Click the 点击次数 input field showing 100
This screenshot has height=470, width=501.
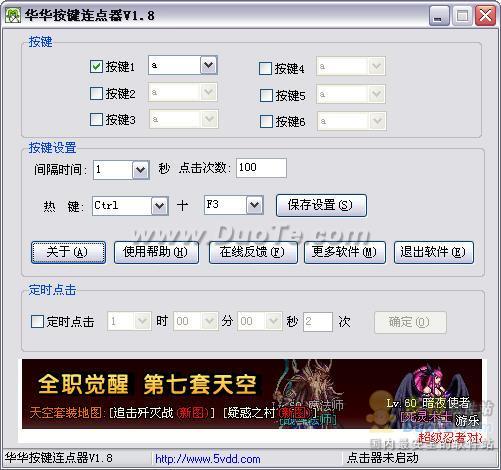(x=261, y=168)
